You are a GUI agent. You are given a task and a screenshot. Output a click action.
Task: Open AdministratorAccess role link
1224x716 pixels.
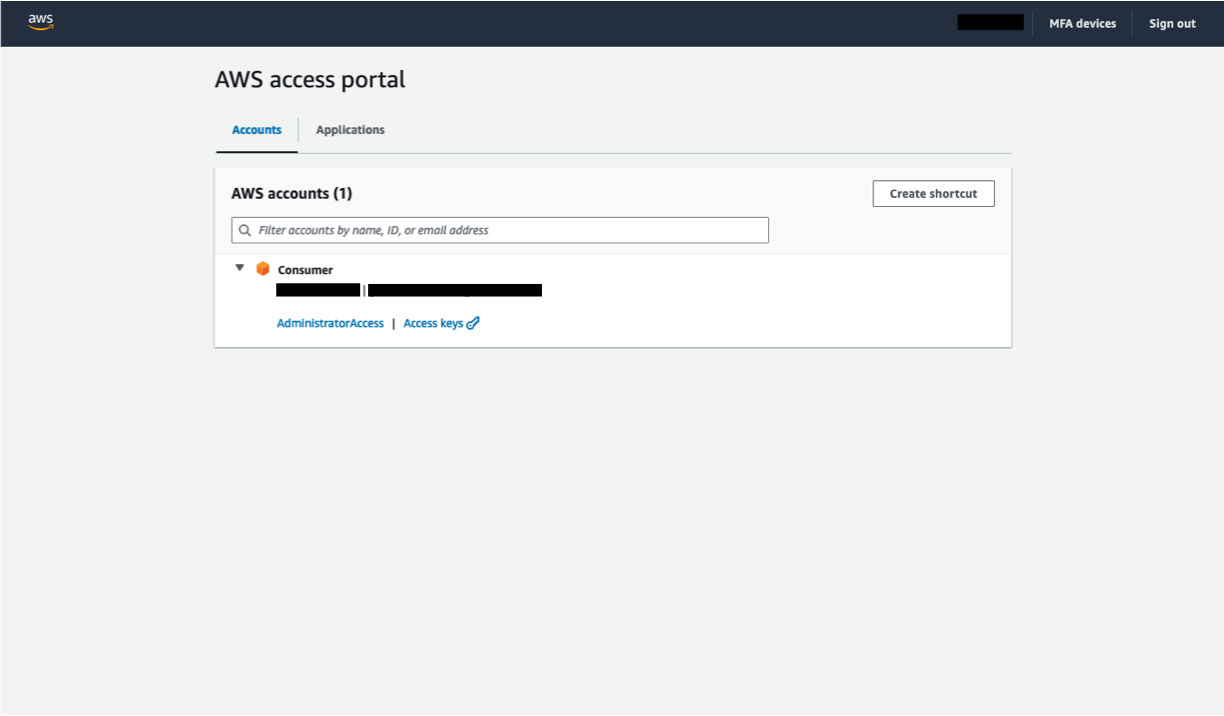point(330,322)
